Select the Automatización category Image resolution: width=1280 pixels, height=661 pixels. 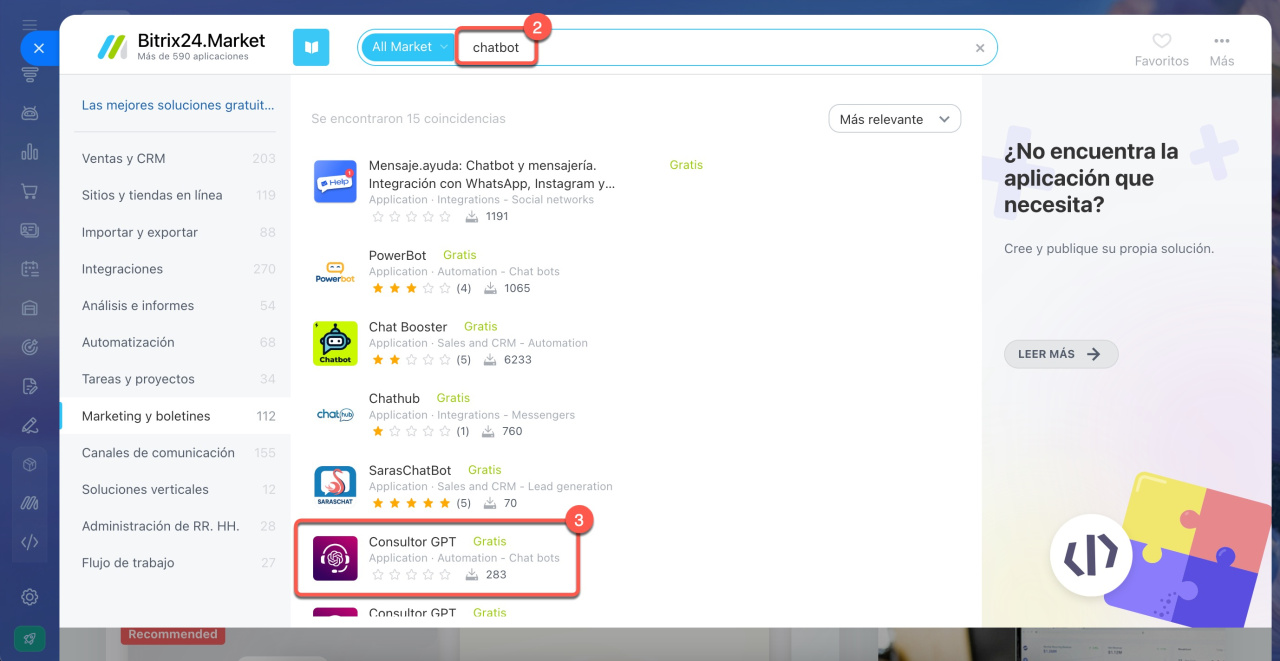(175, 342)
